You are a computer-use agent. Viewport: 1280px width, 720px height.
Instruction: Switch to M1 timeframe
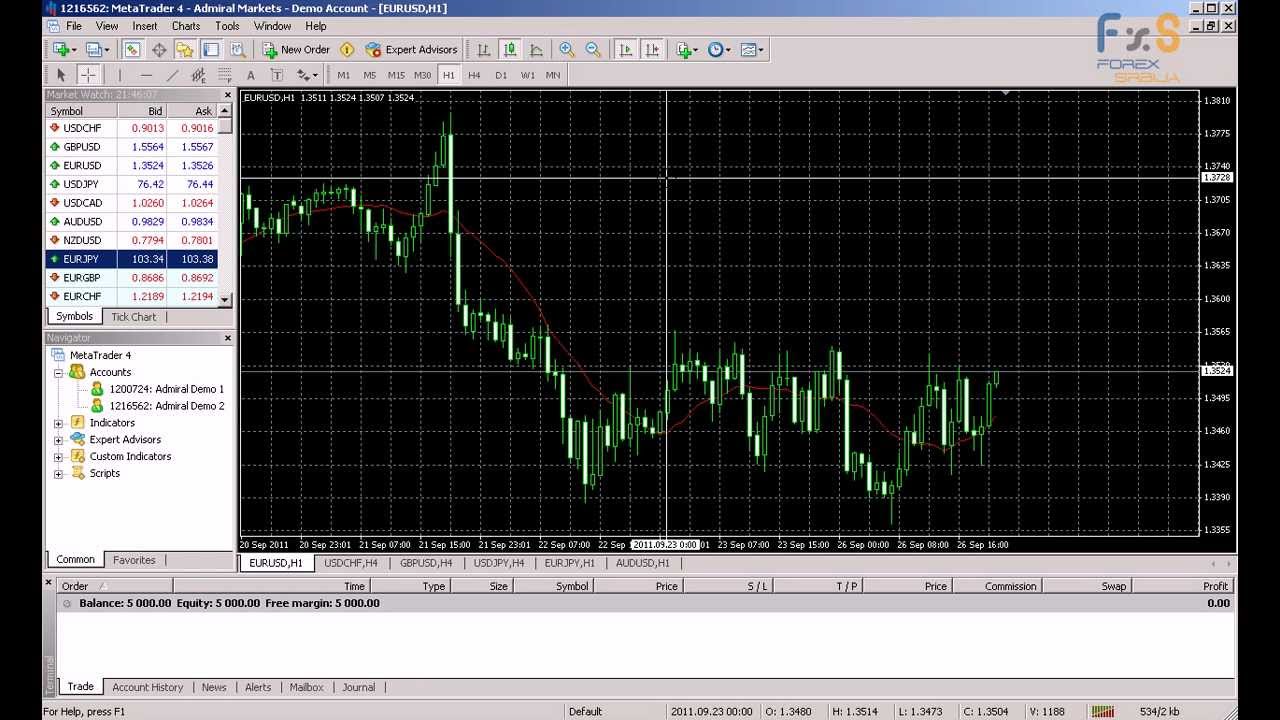[344, 75]
